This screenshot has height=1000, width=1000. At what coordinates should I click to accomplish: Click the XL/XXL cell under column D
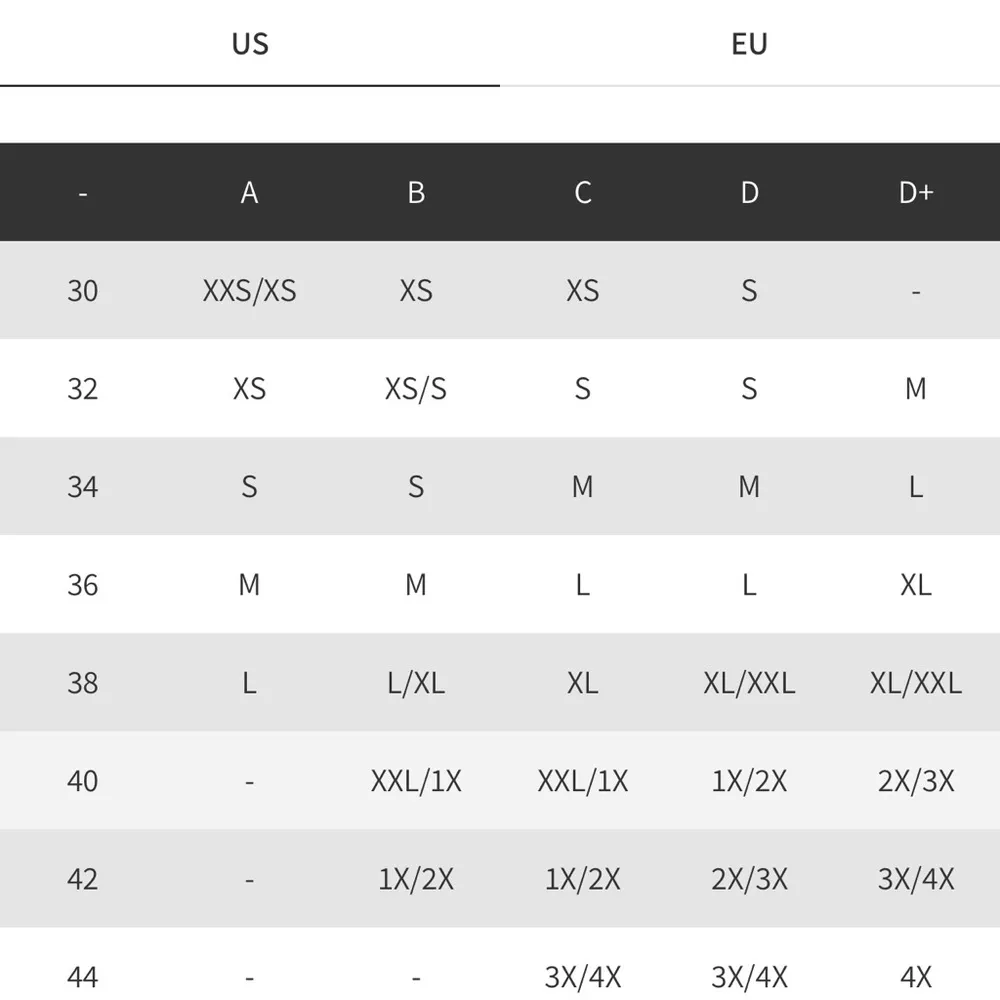click(749, 682)
